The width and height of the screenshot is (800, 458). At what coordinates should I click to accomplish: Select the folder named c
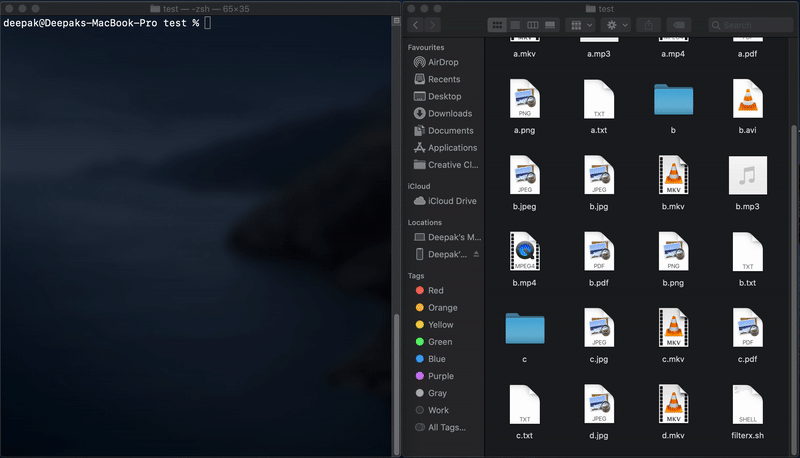point(525,328)
